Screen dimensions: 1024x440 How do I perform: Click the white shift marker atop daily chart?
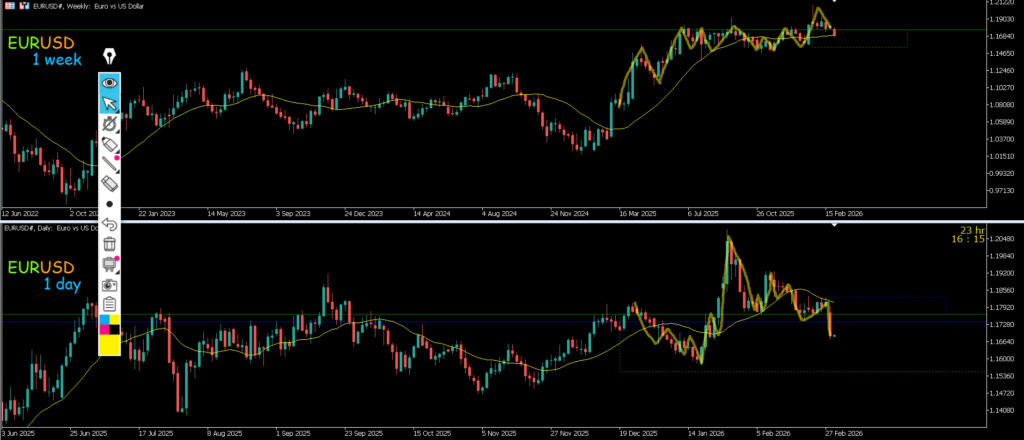[836, 226]
